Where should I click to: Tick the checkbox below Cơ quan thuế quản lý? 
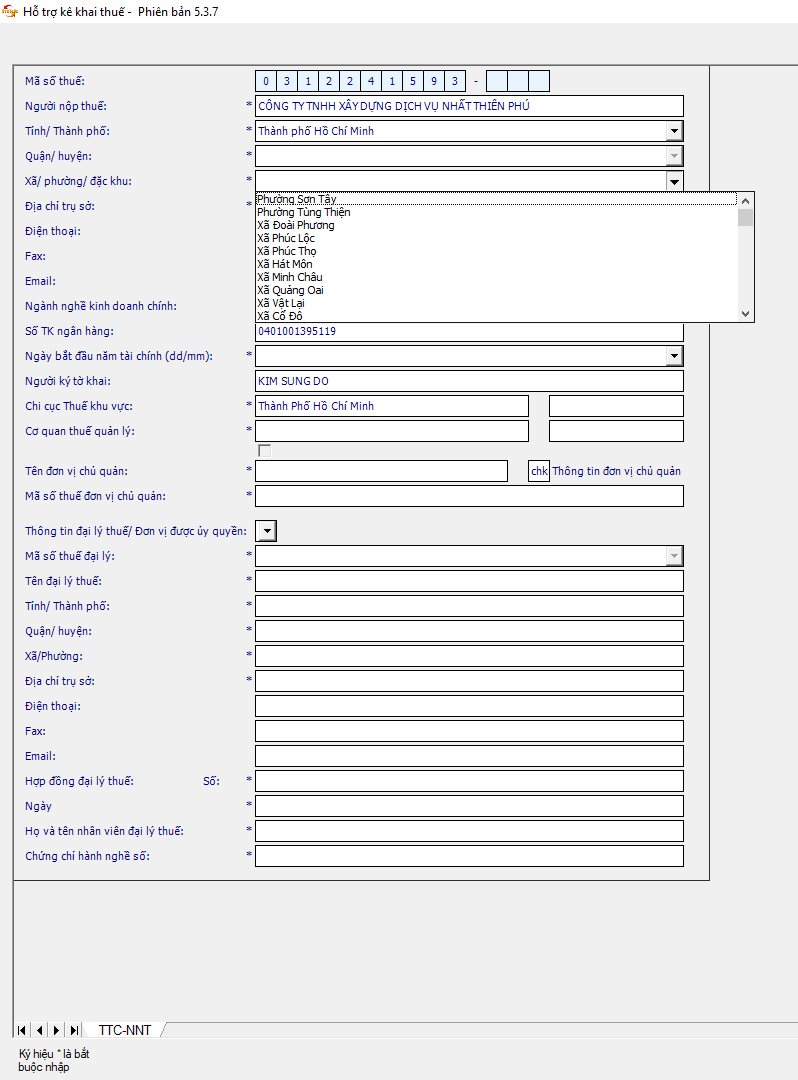point(264,451)
